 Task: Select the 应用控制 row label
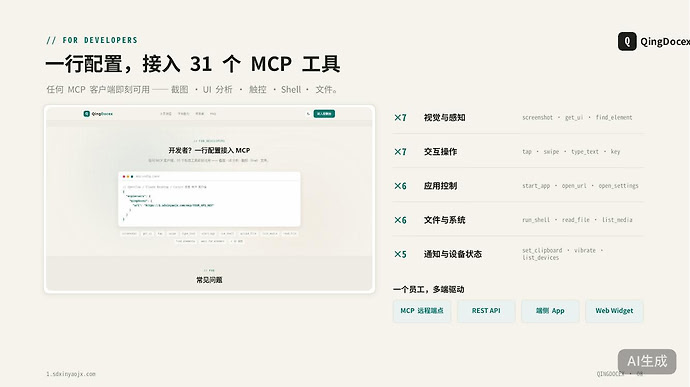[x=440, y=186]
